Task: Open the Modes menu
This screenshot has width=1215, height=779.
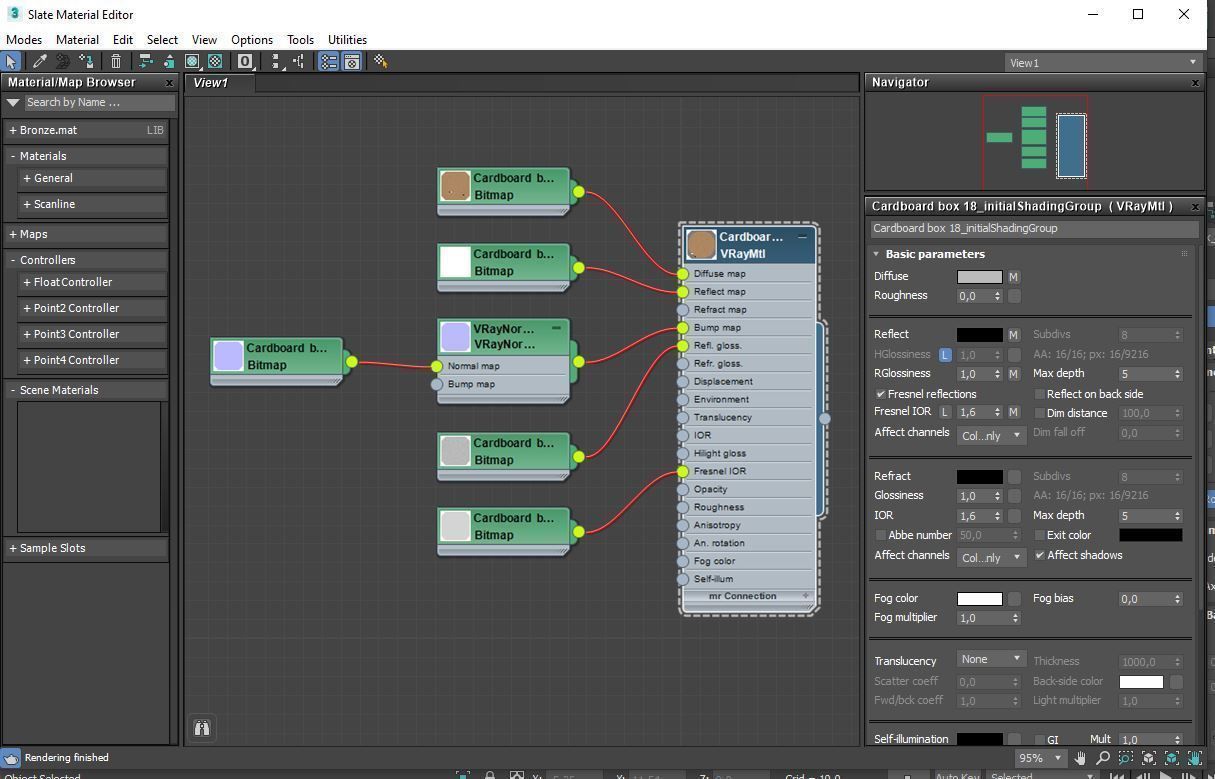Action: click(24, 40)
